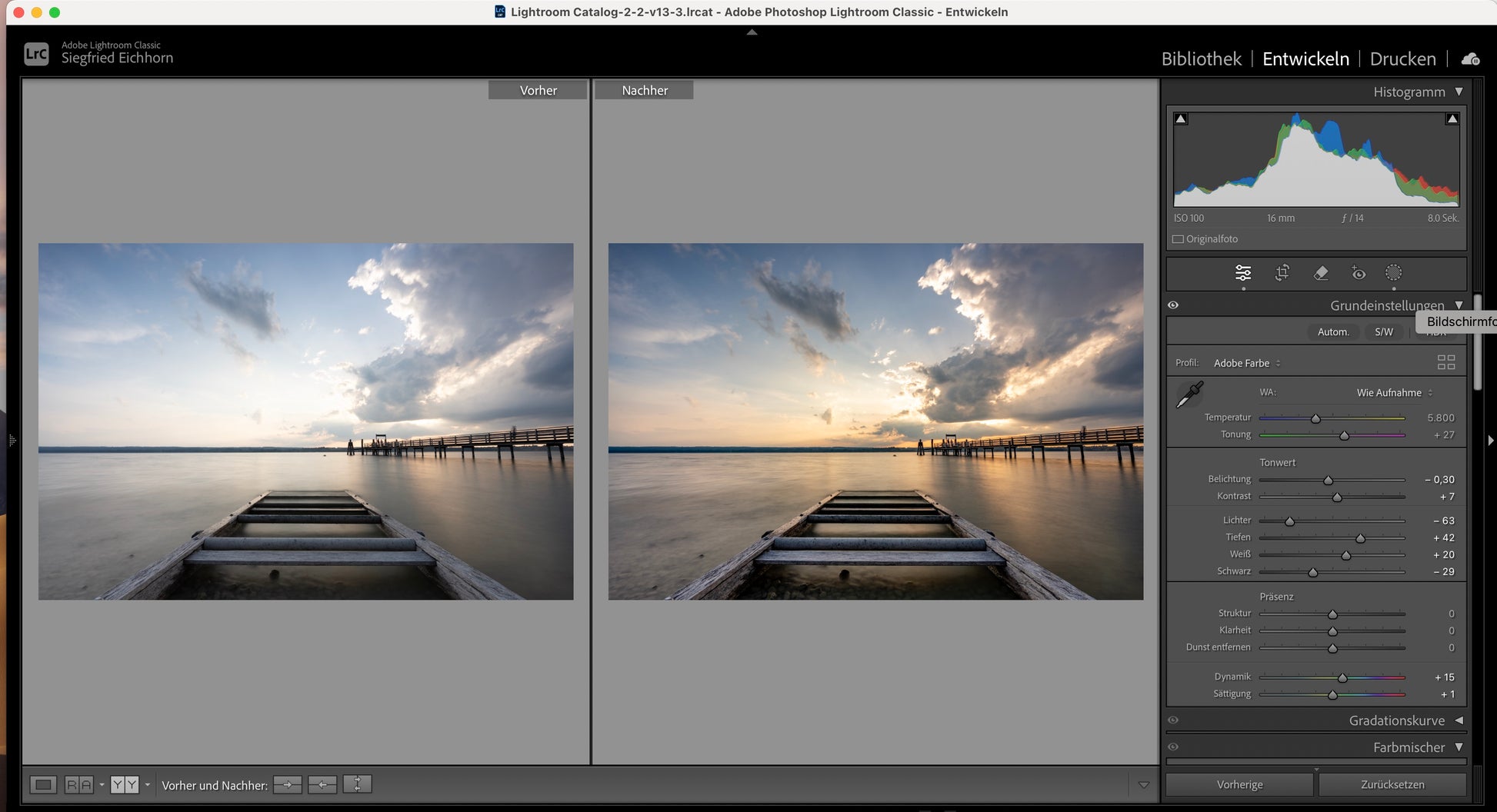
Task: Open the Masking tool
Action: [1393, 273]
